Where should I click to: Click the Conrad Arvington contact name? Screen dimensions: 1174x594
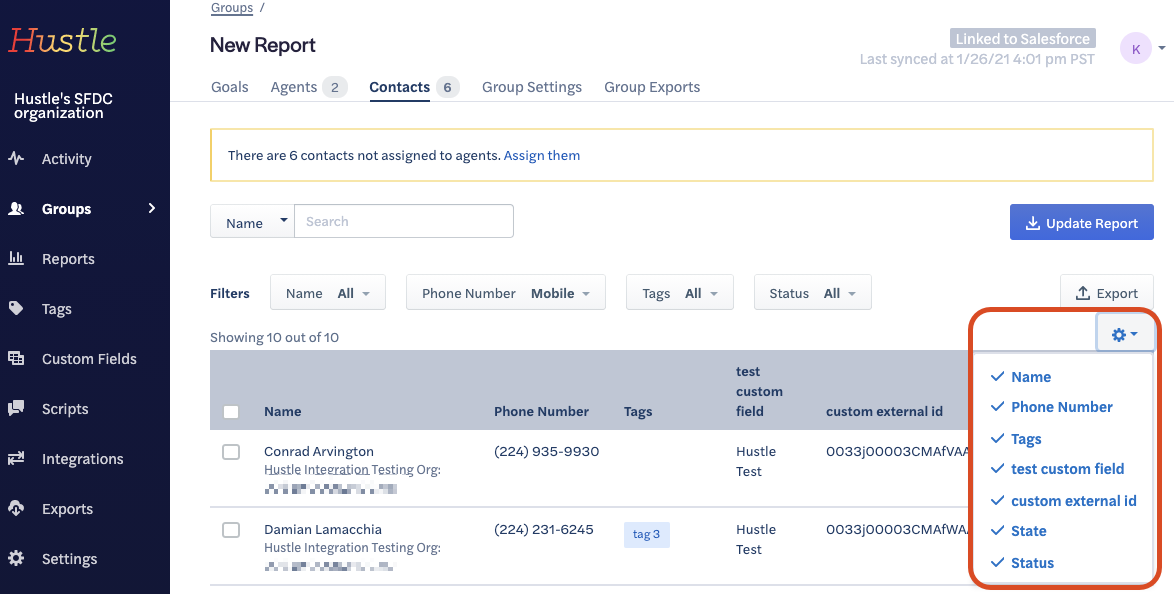click(319, 452)
